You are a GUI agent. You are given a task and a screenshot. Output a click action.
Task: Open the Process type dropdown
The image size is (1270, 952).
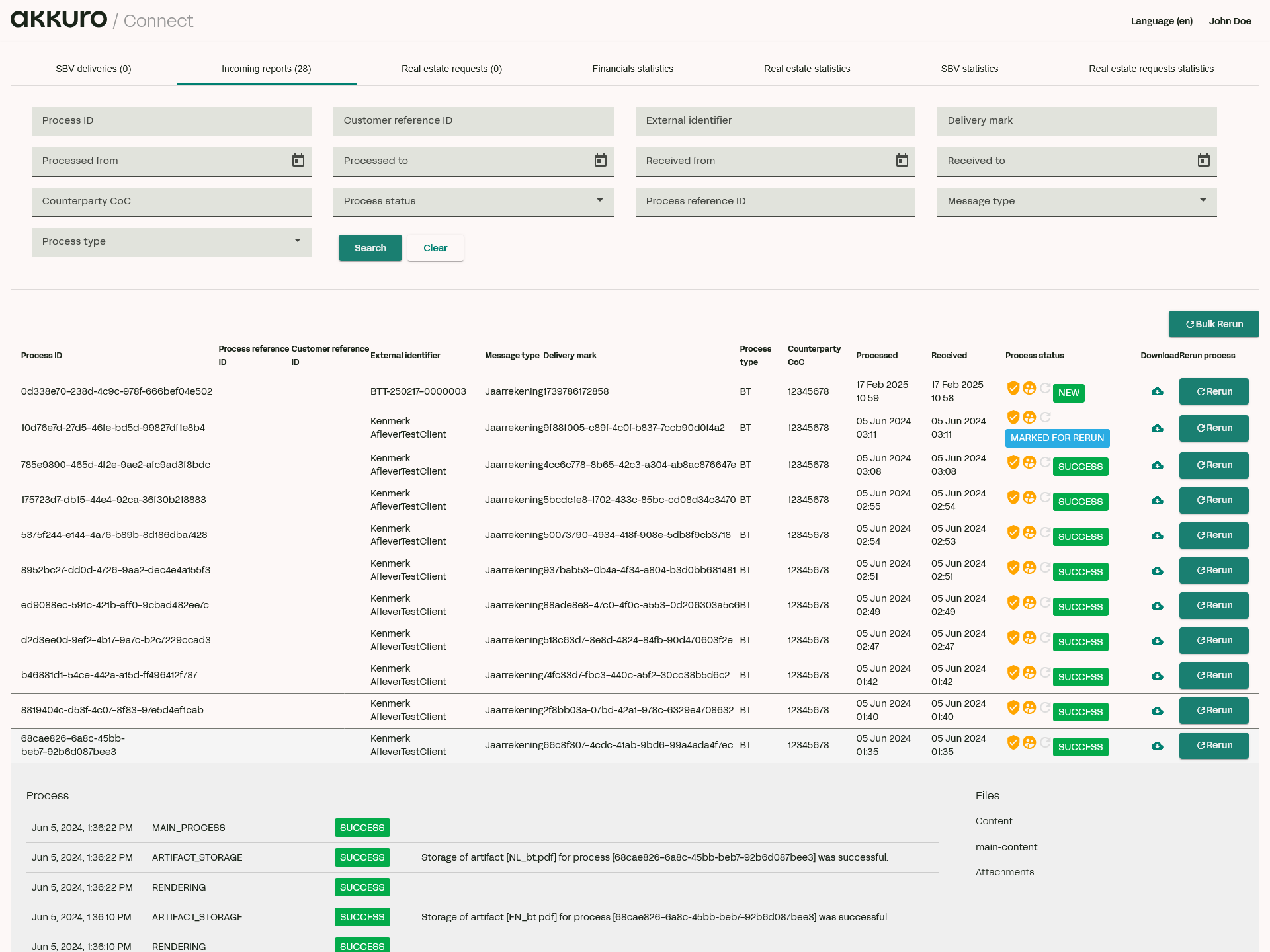point(298,241)
